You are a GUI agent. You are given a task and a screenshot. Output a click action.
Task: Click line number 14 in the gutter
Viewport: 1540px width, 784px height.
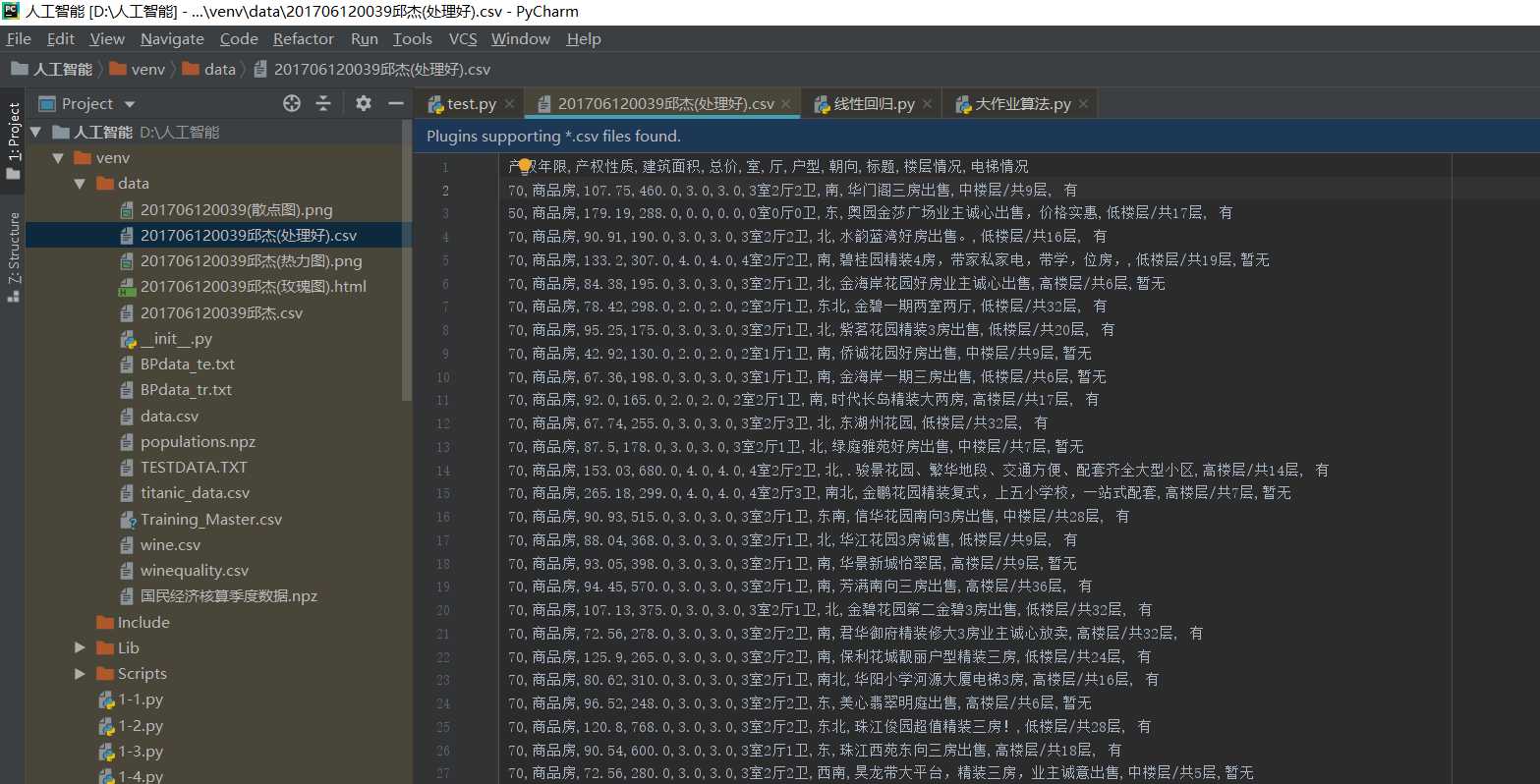[443, 470]
